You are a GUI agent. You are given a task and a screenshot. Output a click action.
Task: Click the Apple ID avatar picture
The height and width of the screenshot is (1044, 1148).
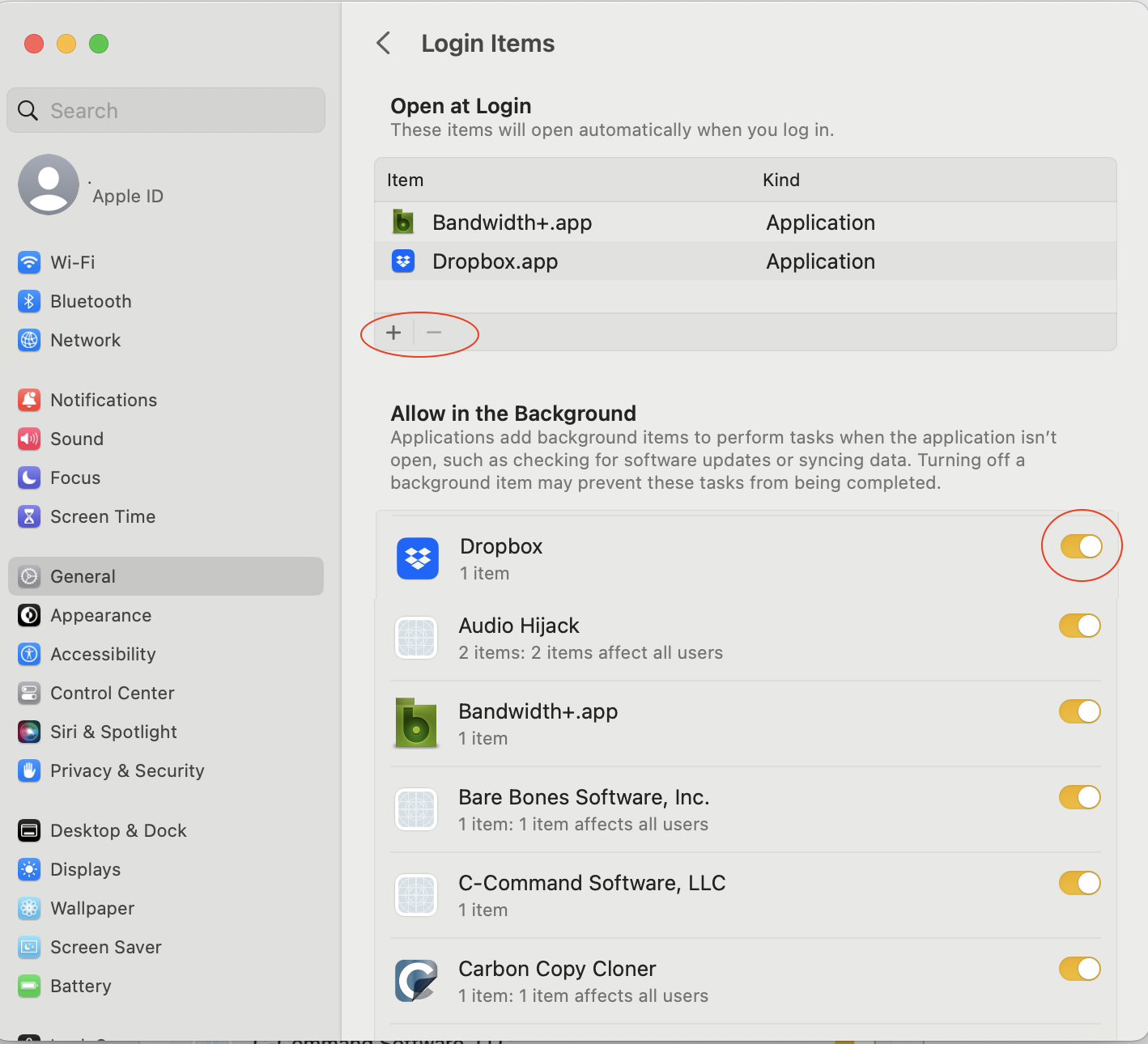49,185
